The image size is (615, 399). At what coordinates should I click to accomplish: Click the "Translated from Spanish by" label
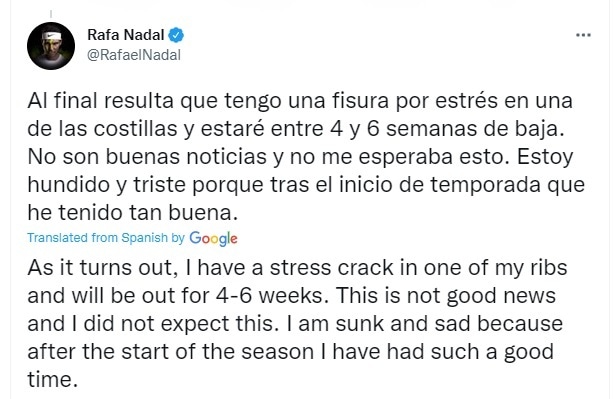click(106, 238)
